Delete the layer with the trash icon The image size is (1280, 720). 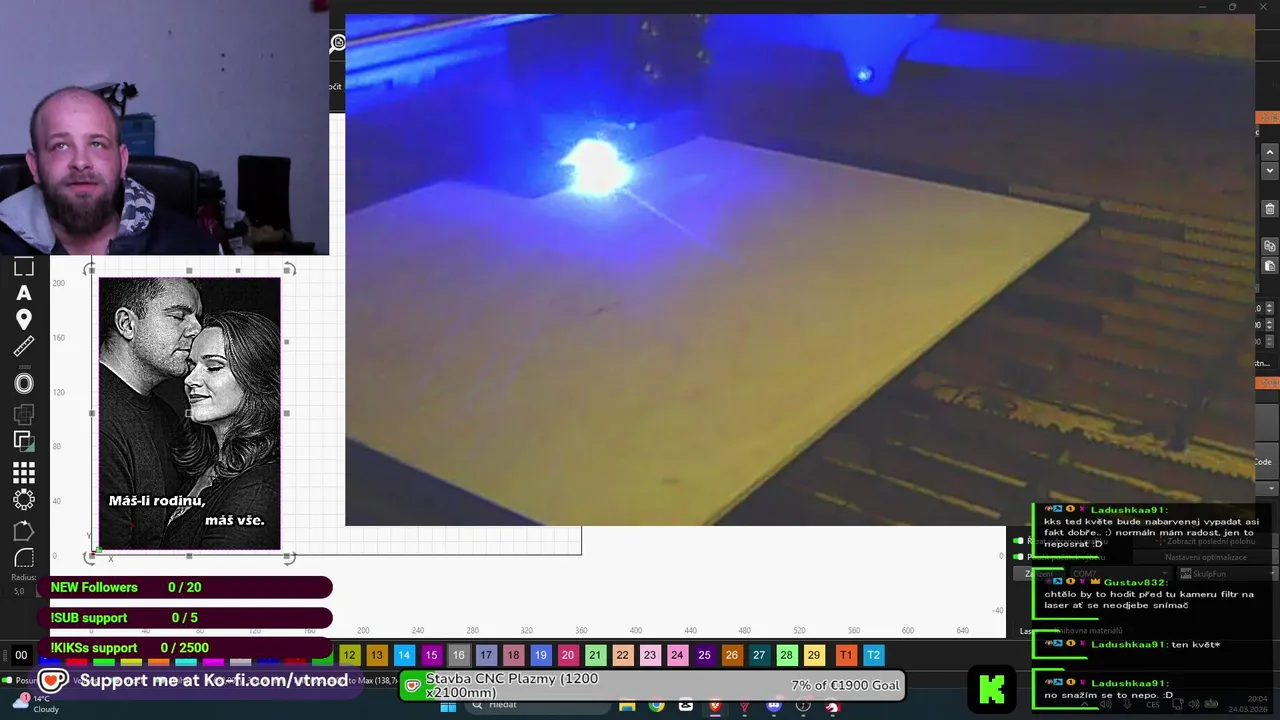[1269, 209]
